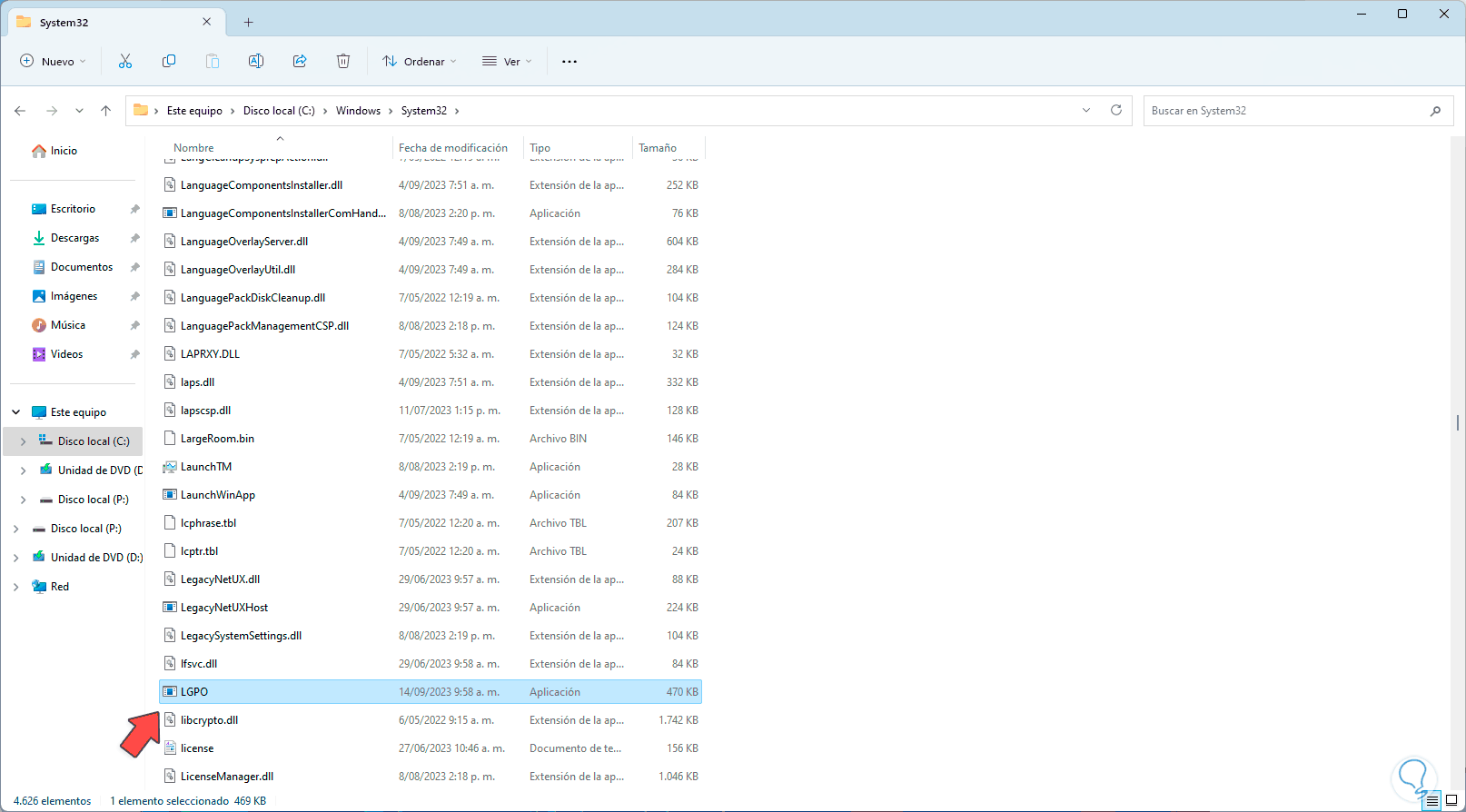Open the Nuevo dropdown menu
The width and height of the screenshot is (1466, 812).
[53, 61]
